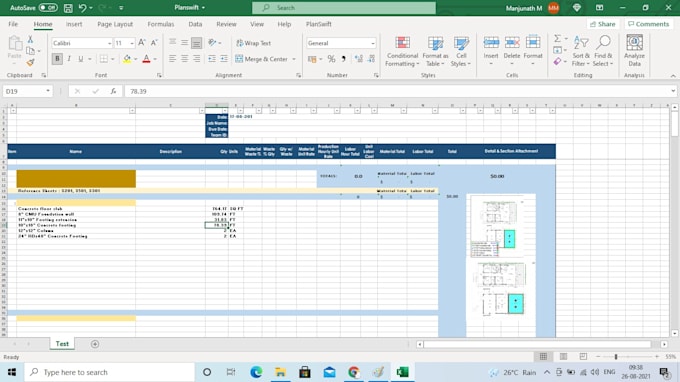Click the Page Break Preview button

(x=583, y=356)
